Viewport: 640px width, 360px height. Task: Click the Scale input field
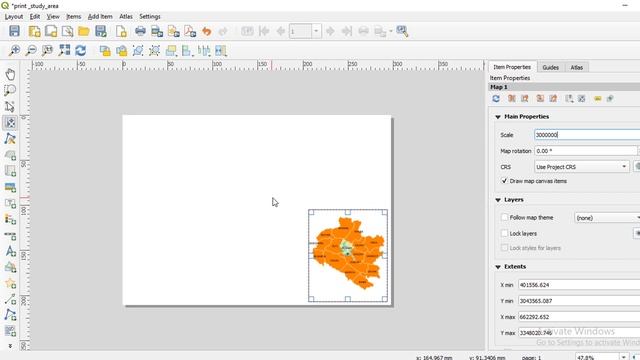point(587,135)
